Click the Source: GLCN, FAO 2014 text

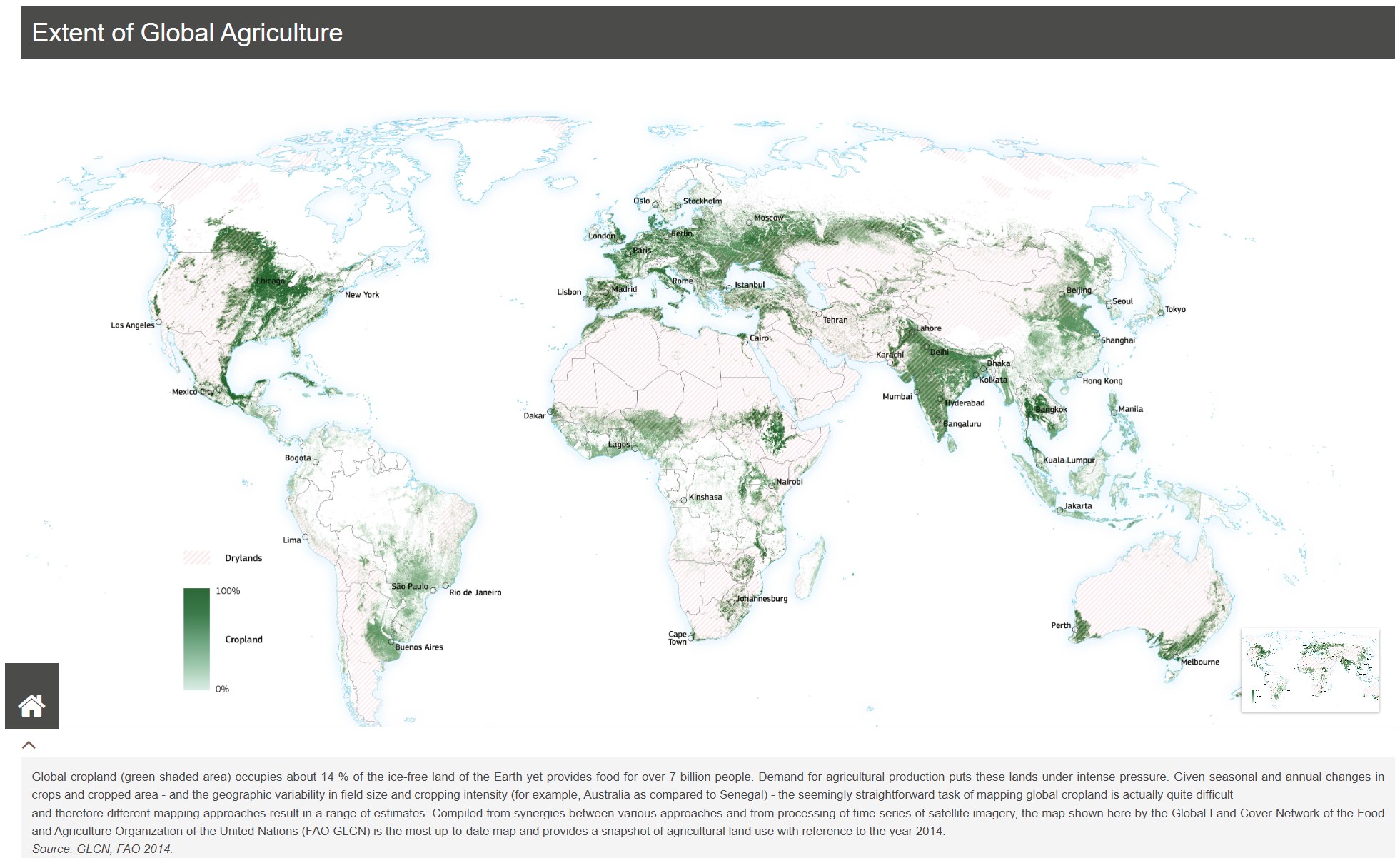click(x=102, y=849)
